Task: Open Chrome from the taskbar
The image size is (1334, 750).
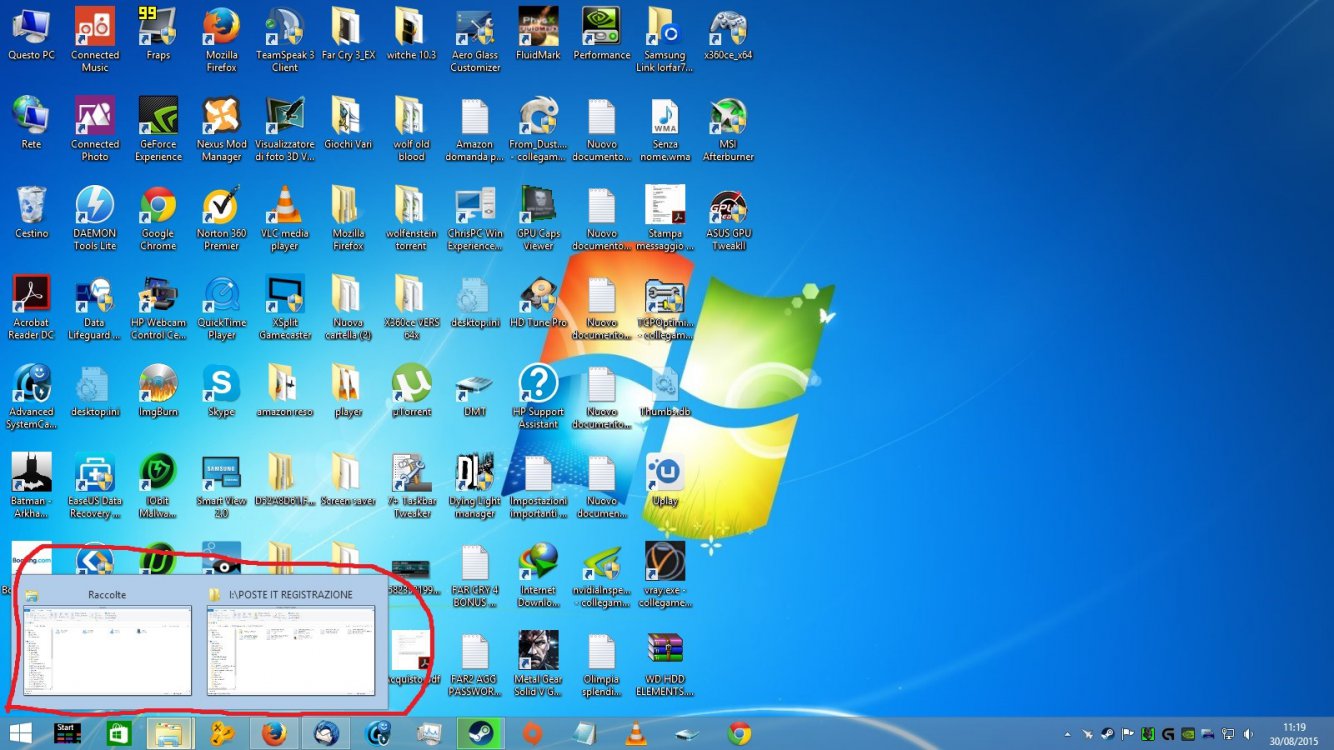Action: point(739,733)
